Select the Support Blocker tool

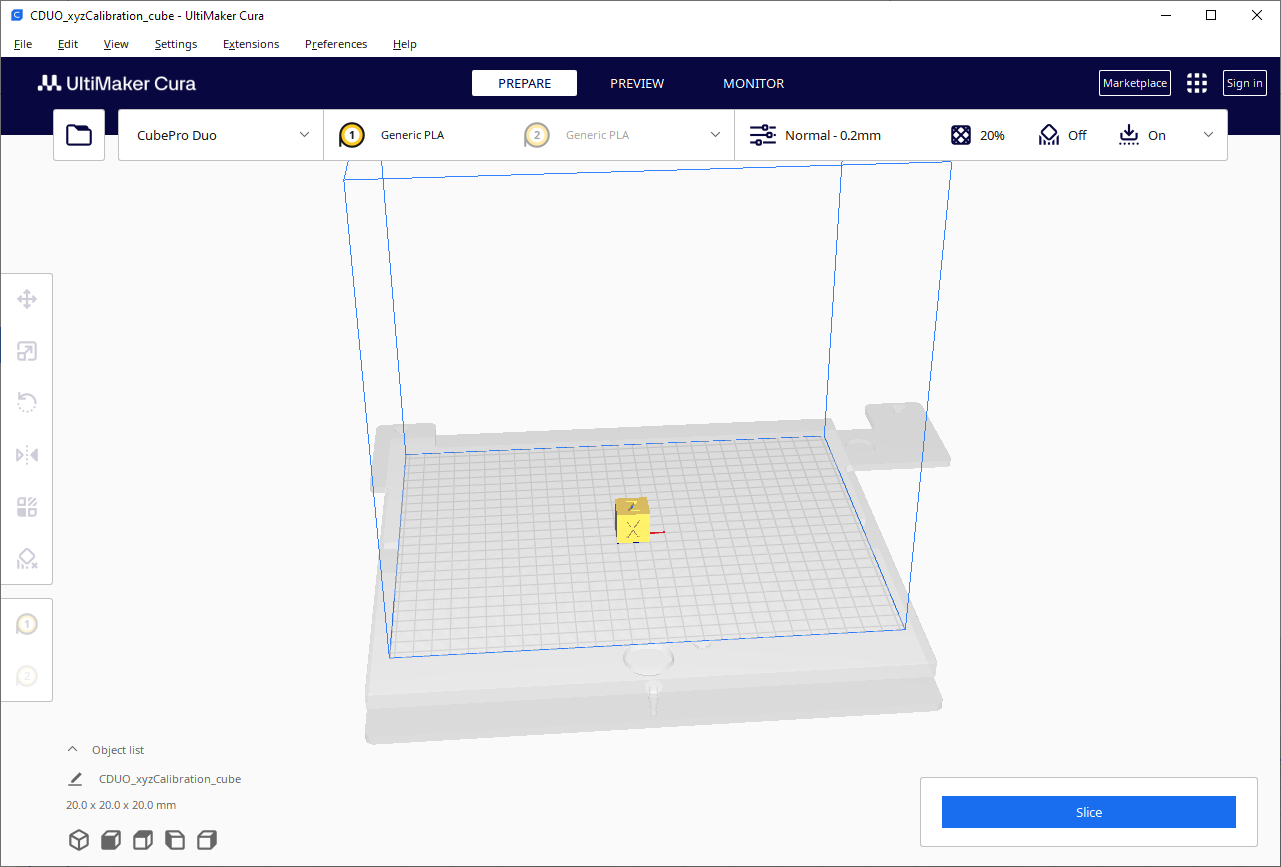(27, 559)
